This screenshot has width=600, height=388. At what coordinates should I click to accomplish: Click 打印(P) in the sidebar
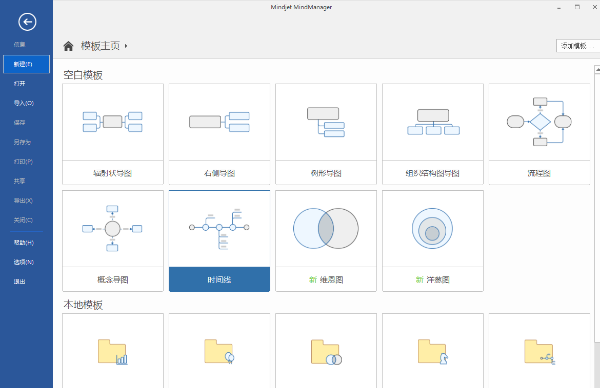click(23, 161)
